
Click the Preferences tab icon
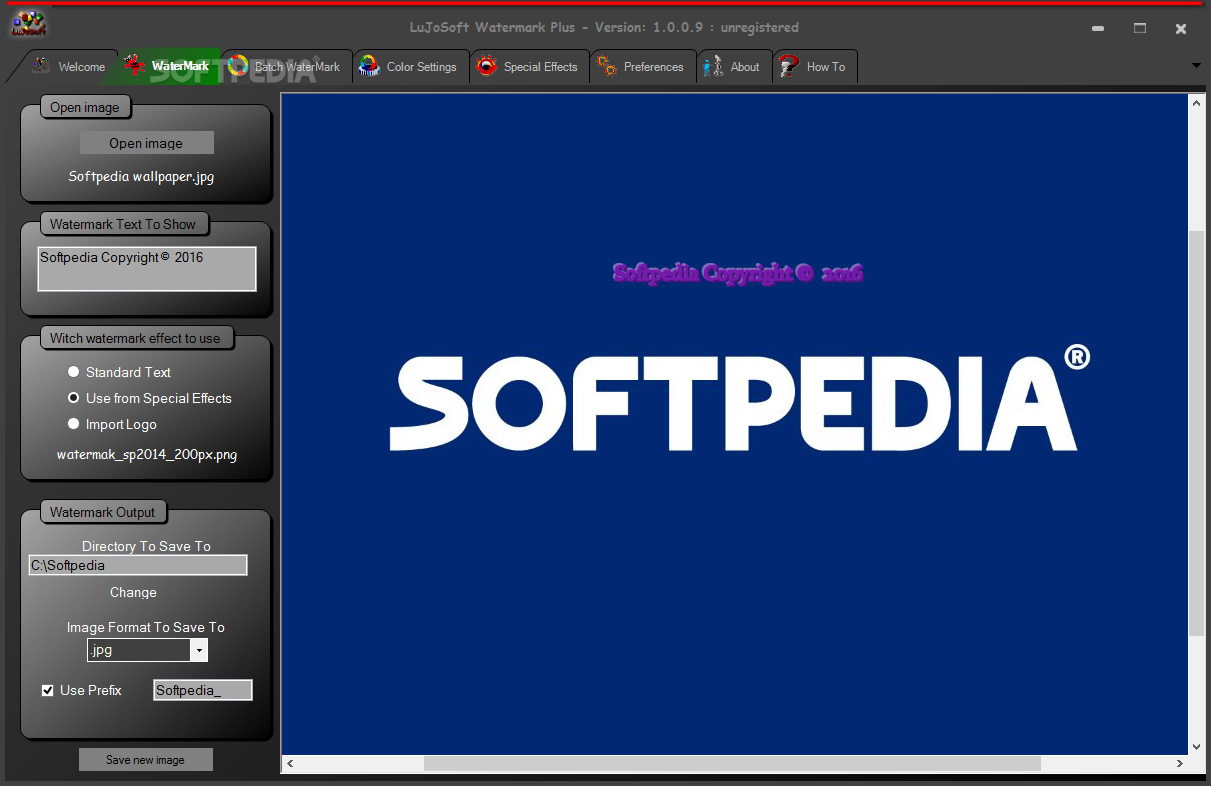[x=606, y=67]
